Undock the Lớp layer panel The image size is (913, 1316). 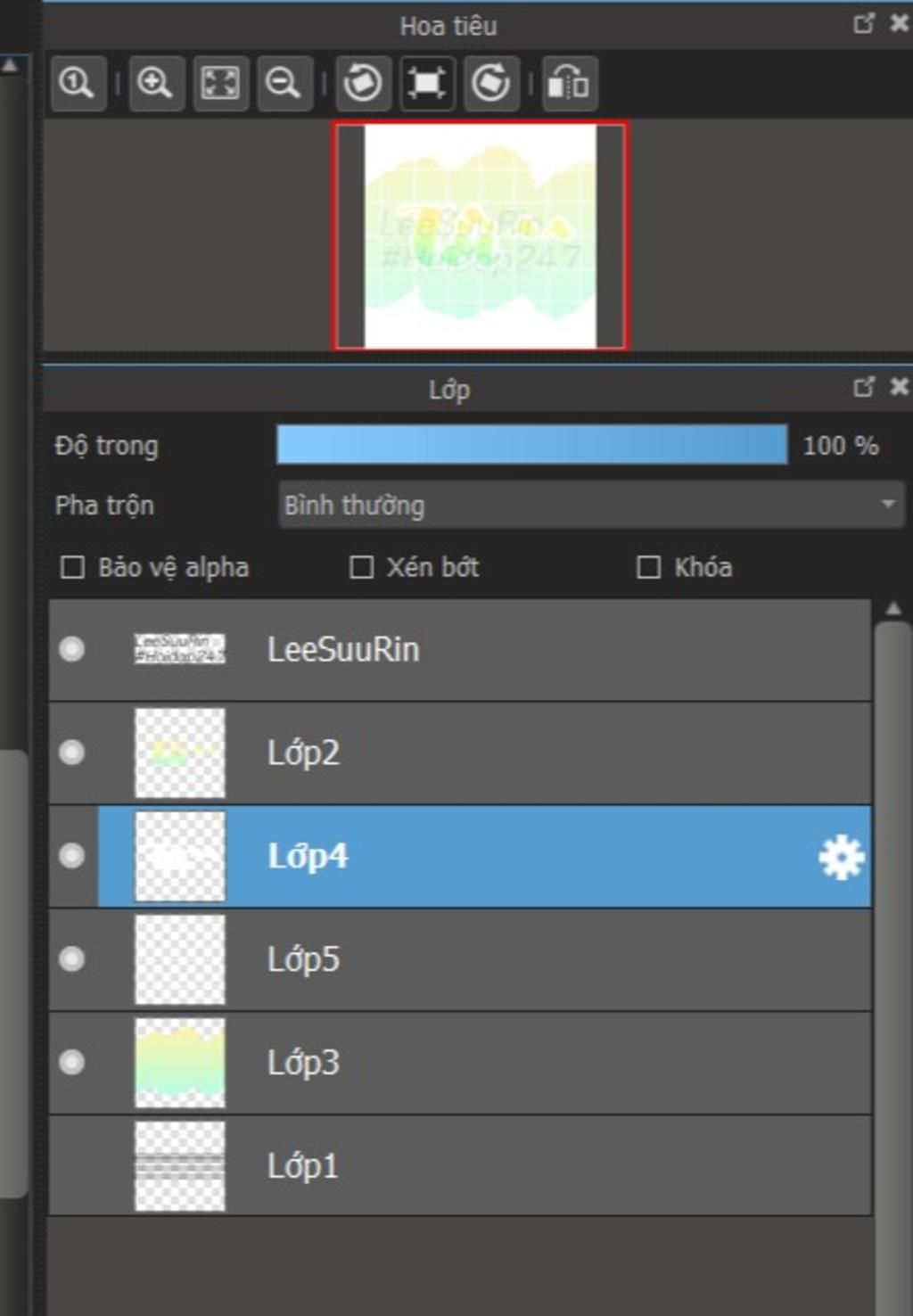point(863,388)
